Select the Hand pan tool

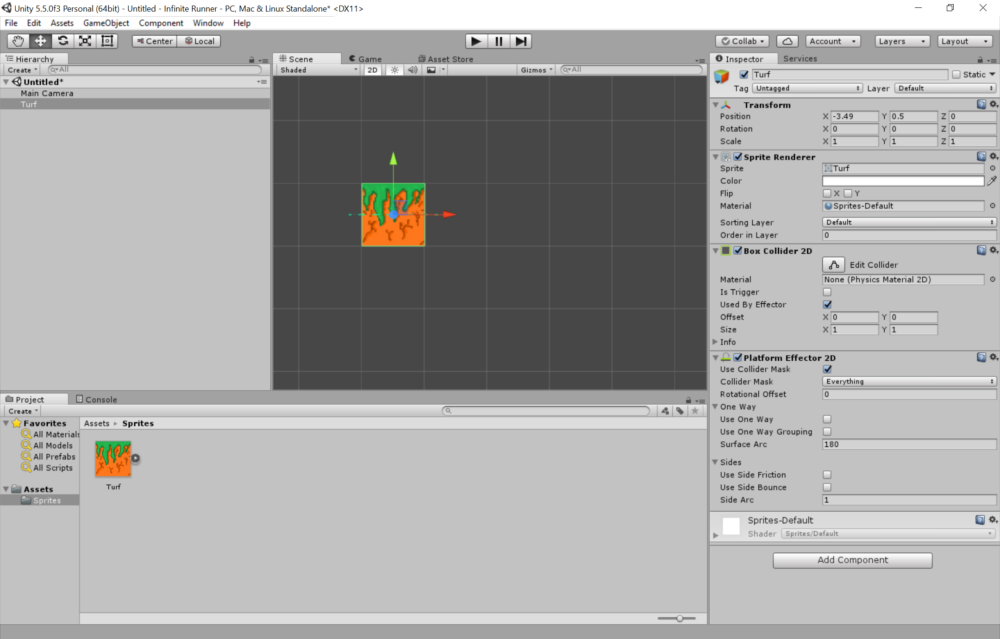coord(16,41)
